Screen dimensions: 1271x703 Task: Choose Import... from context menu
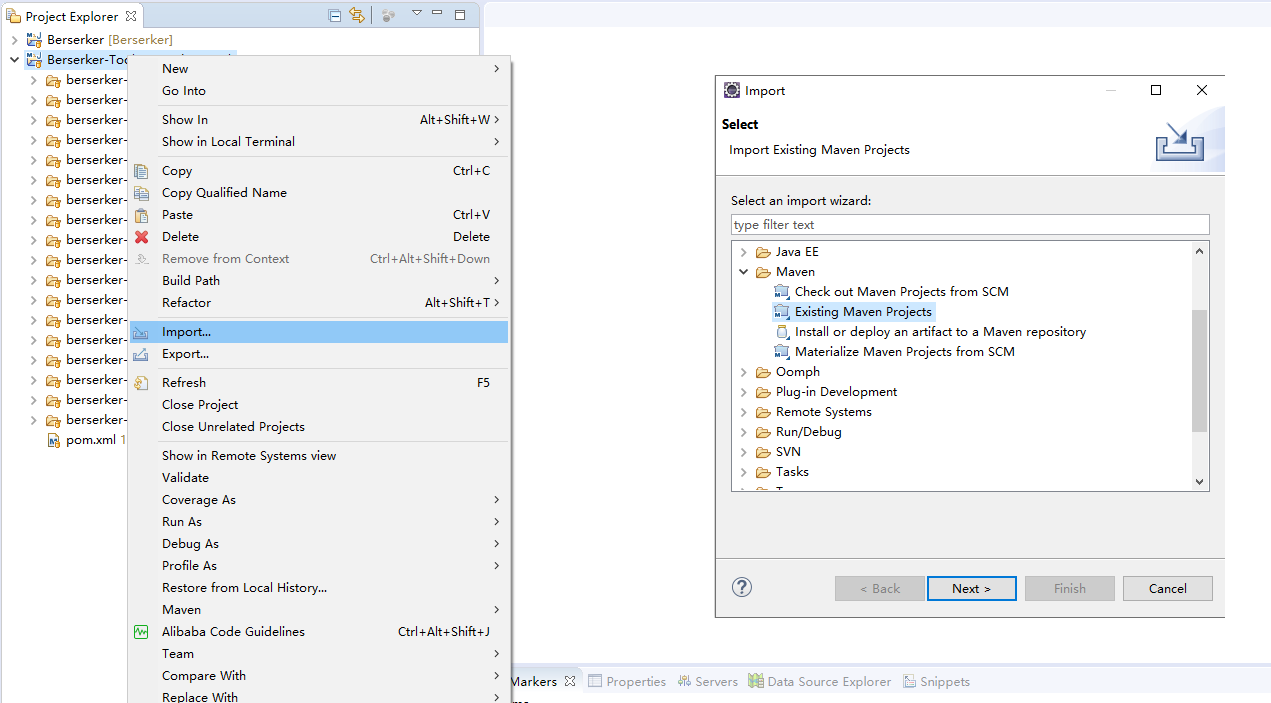point(186,332)
